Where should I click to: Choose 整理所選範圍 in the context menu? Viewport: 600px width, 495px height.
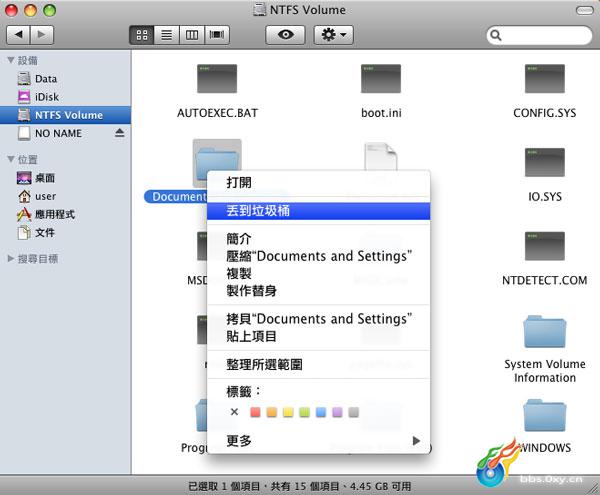318,364
